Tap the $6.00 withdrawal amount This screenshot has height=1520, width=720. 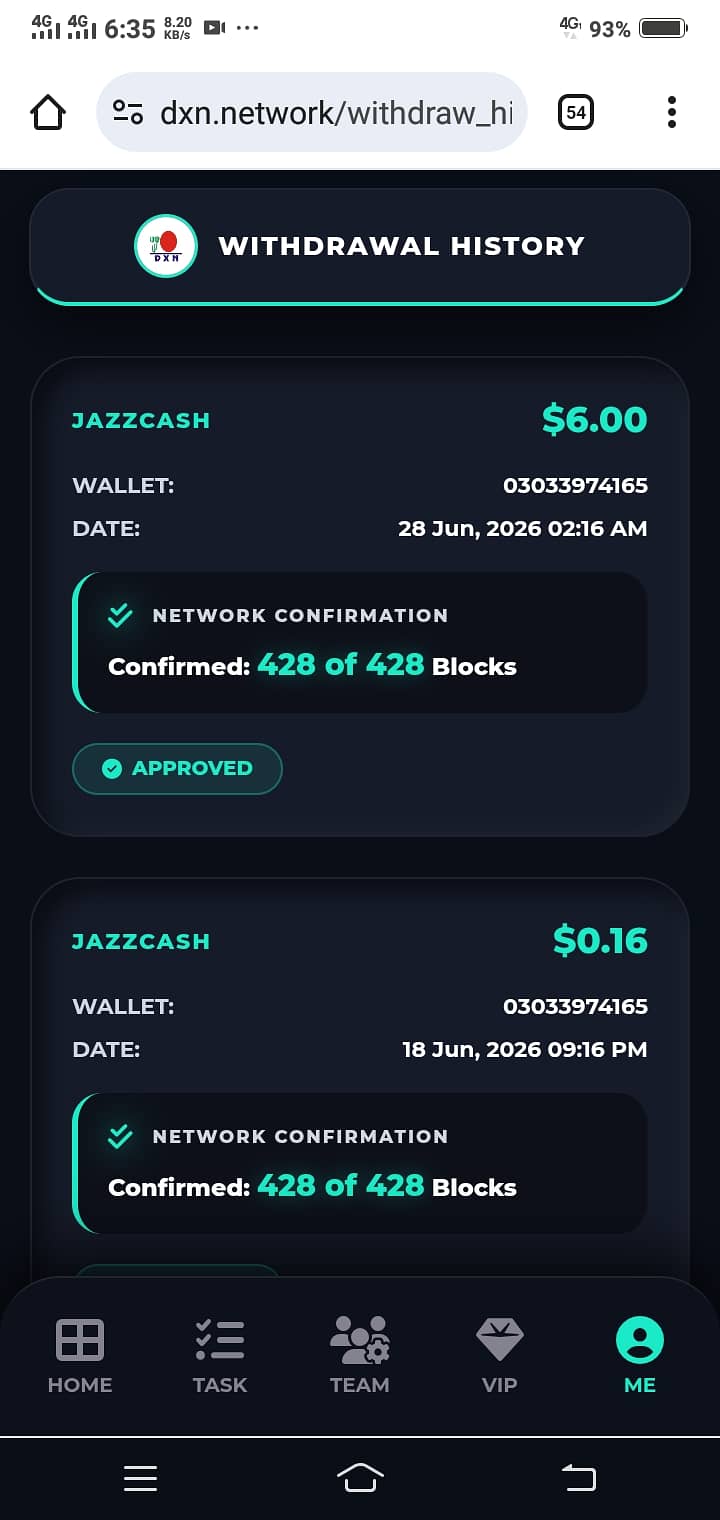(595, 419)
